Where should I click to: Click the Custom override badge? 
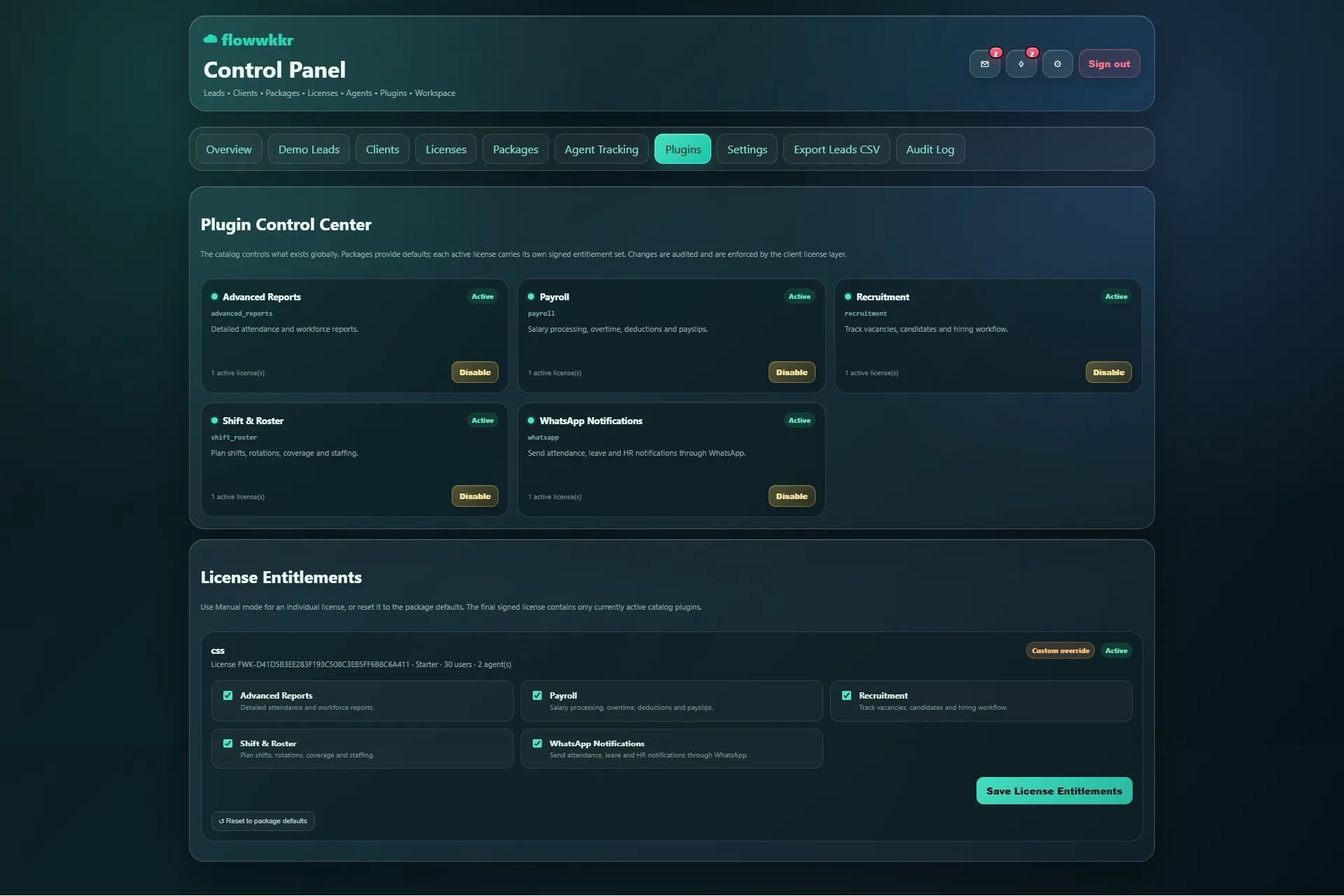coord(1060,651)
